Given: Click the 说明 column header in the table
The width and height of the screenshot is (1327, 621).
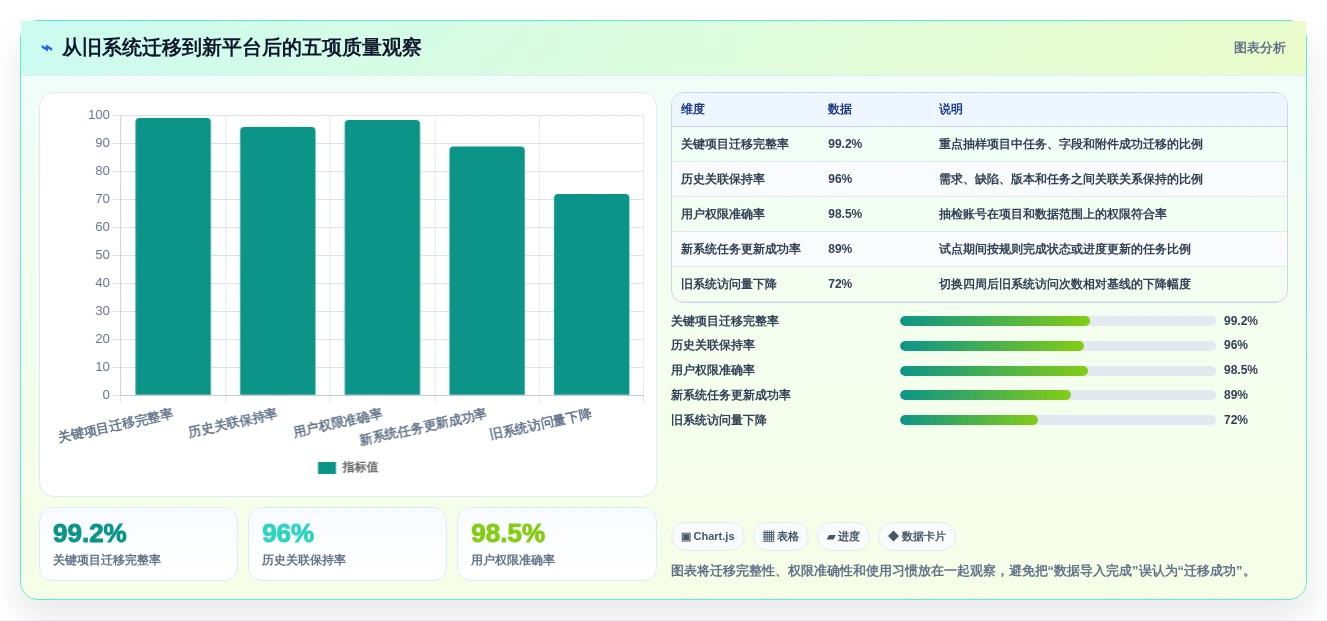Looking at the screenshot, I should click(951, 110).
